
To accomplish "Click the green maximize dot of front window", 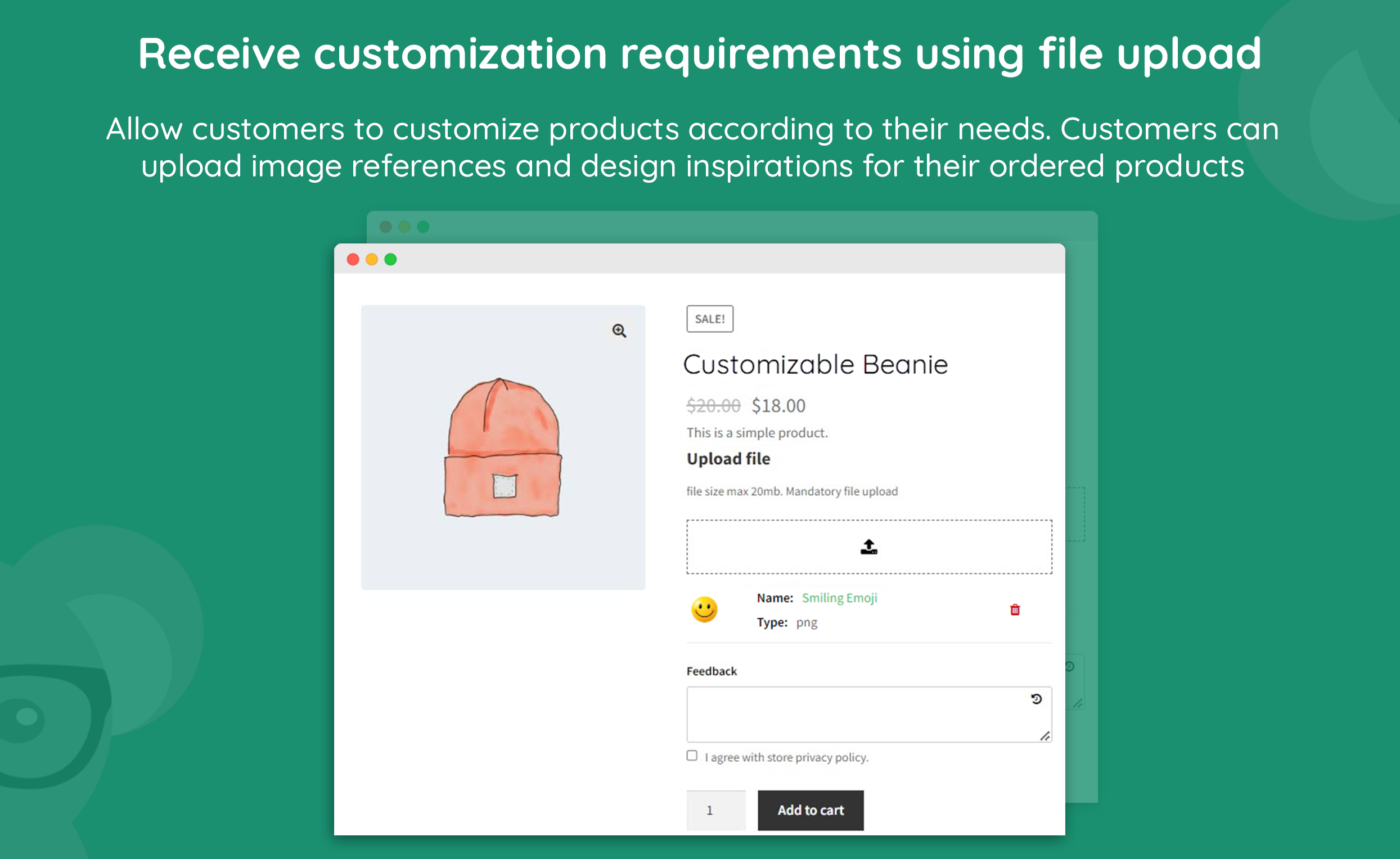I will (x=390, y=259).
